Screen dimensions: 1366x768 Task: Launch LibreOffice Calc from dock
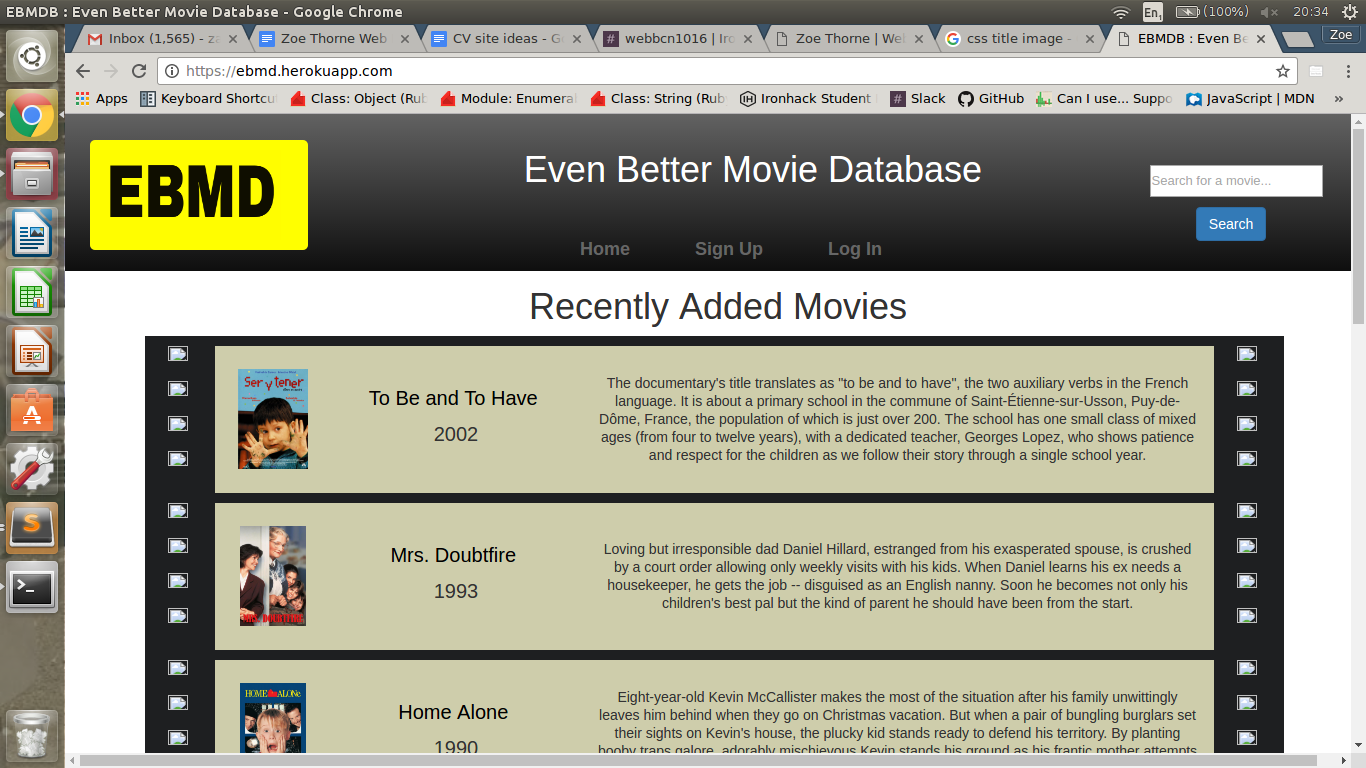point(32,293)
